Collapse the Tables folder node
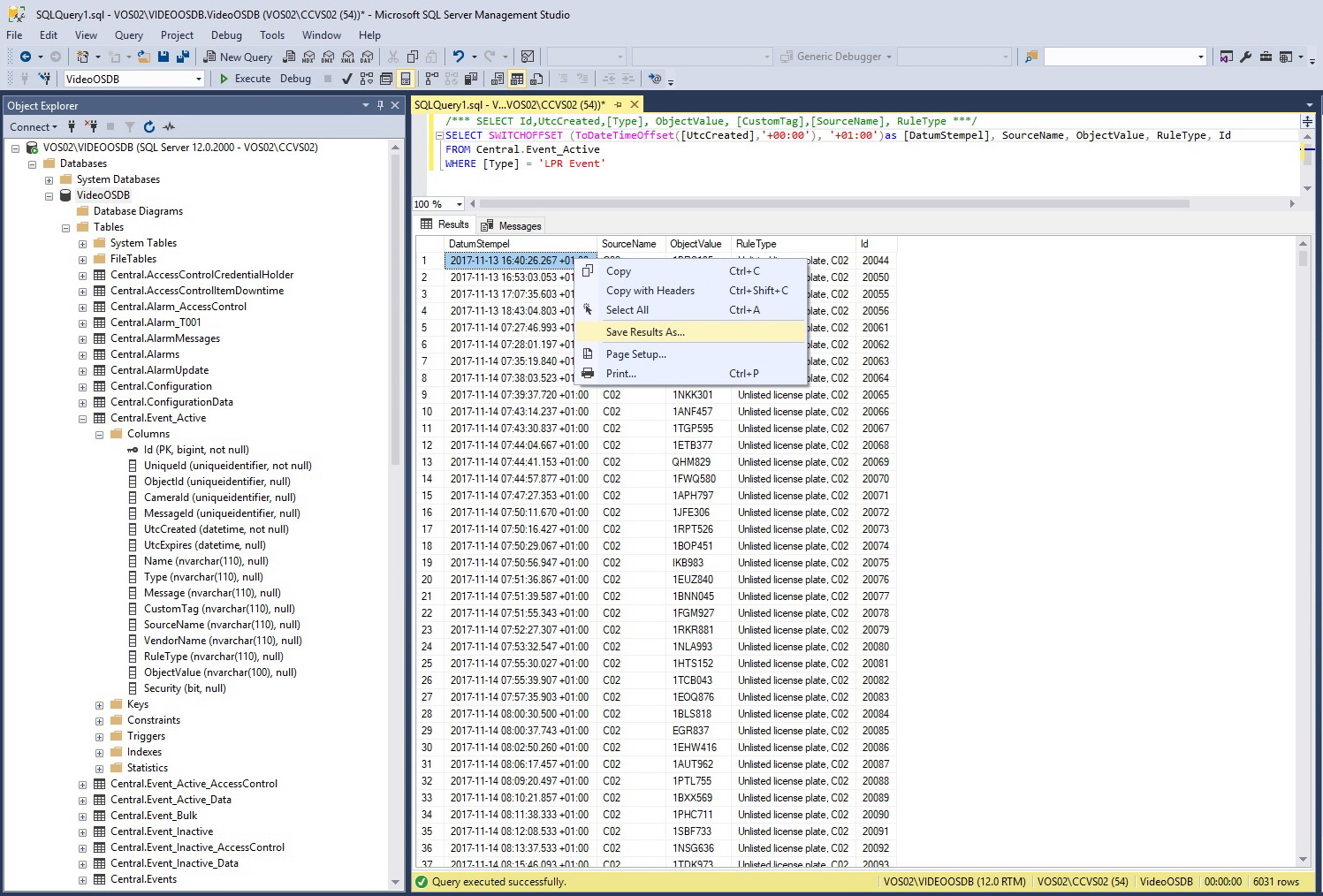This screenshot has height=896, width=1323. click(65, 228)
